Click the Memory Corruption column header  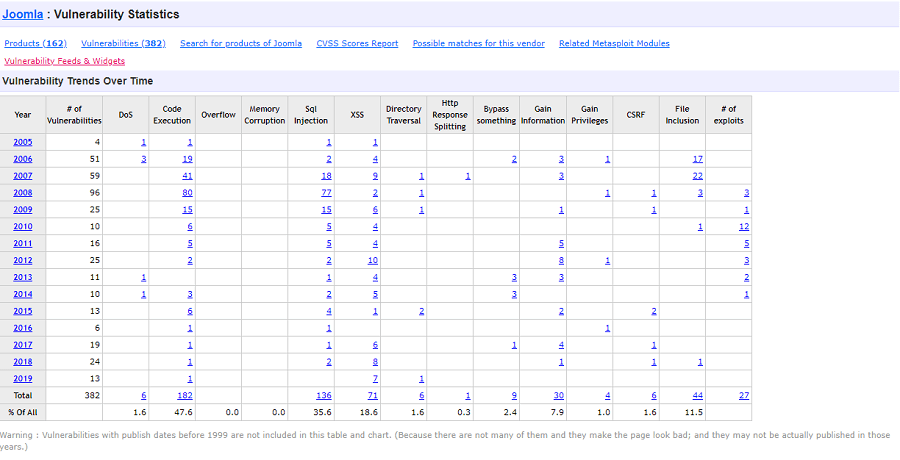(265, 115)
